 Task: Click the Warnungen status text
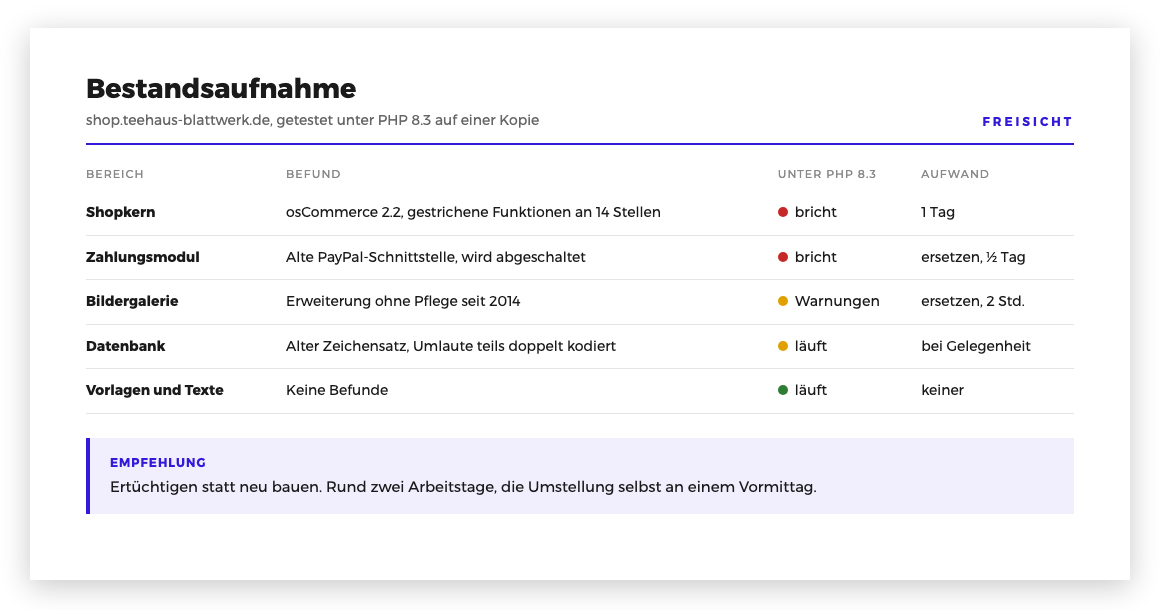837,302
